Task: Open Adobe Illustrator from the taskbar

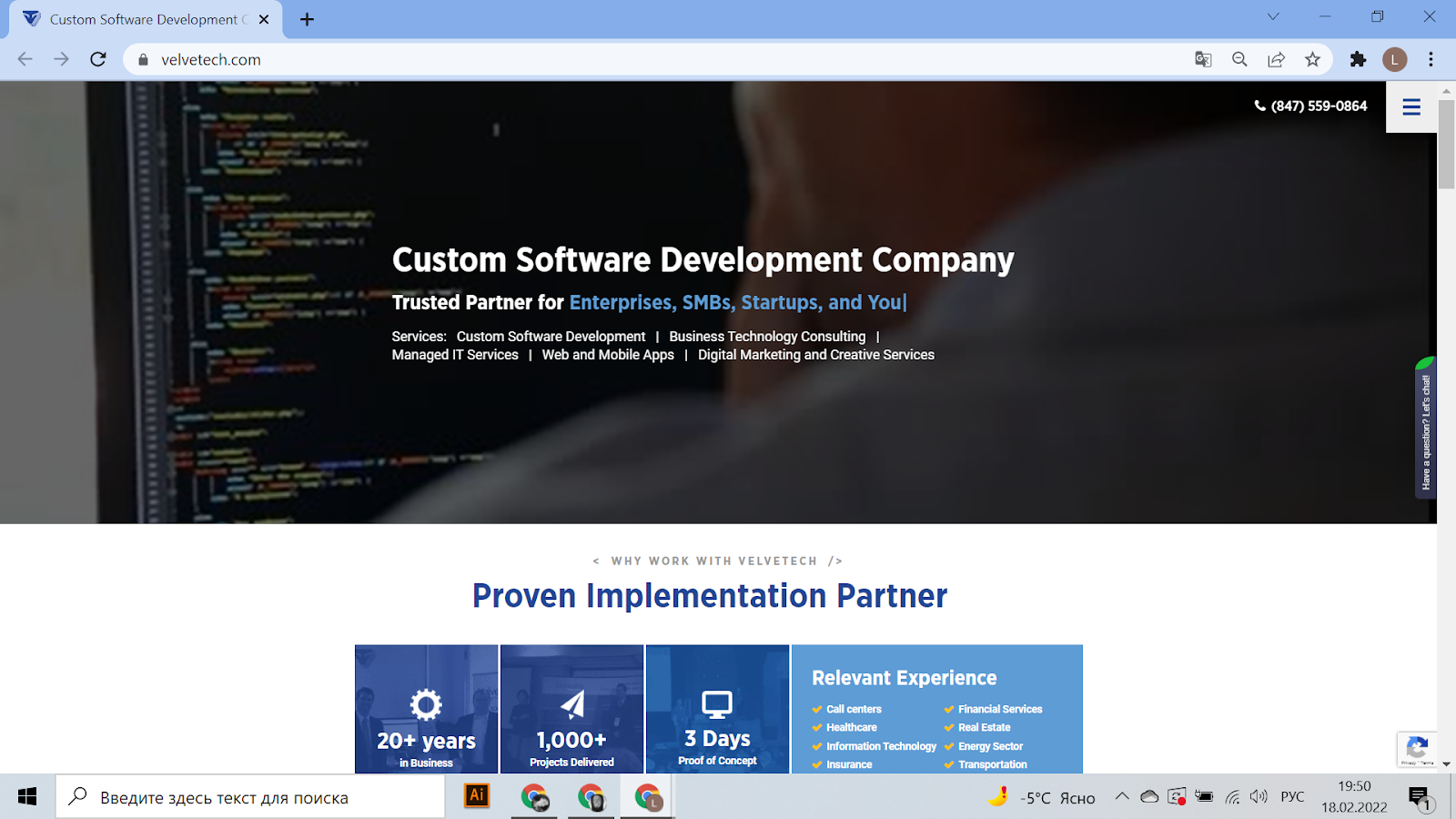Action: coord(477,796)
